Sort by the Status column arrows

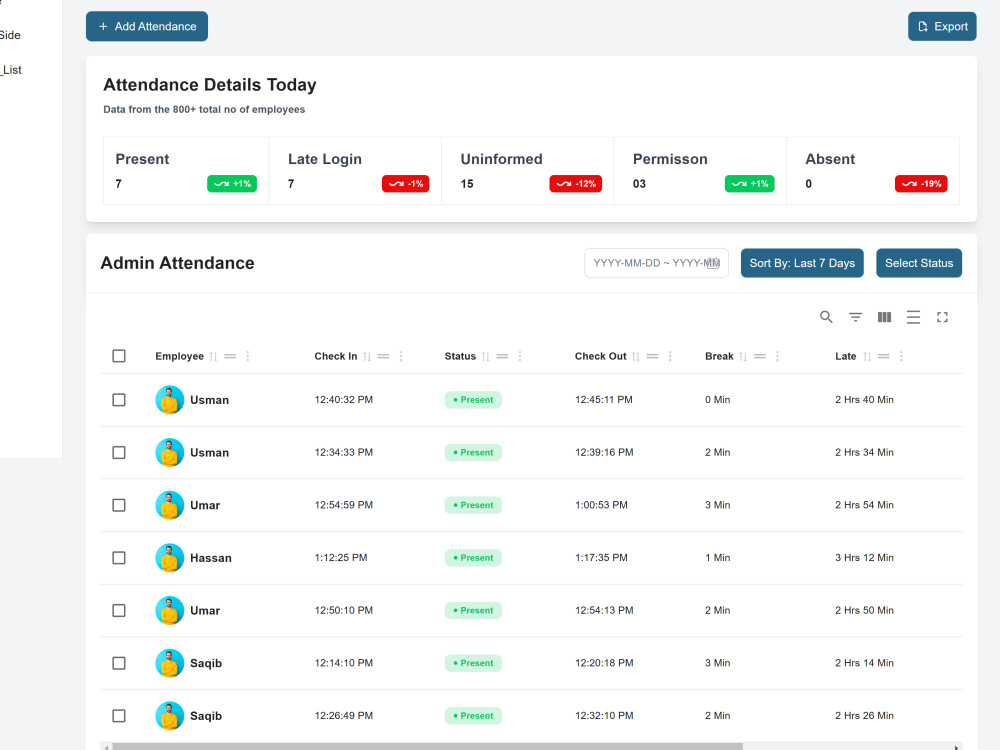click(x=485, y=357)
